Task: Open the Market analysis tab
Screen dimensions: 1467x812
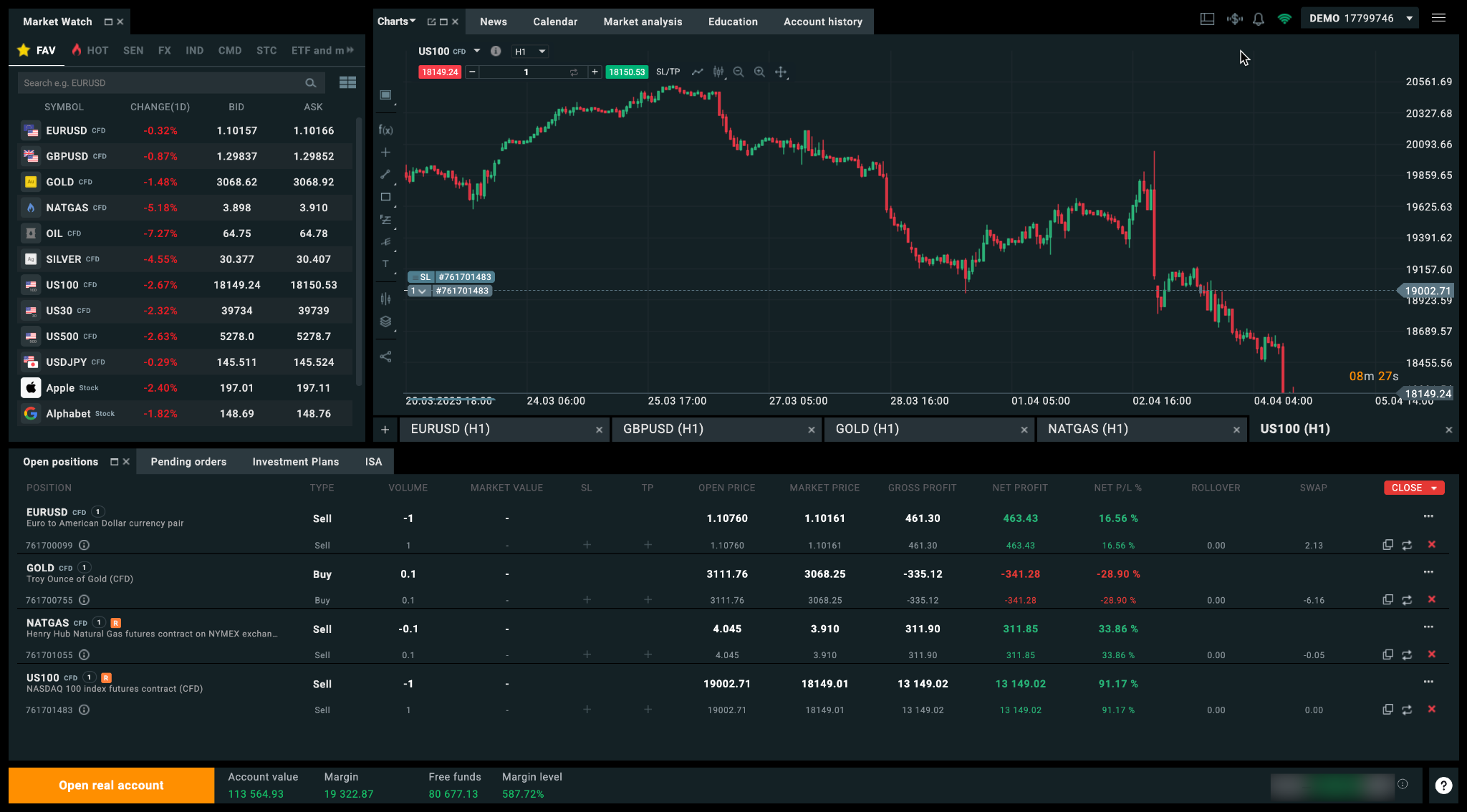Action: click(643, 21)
